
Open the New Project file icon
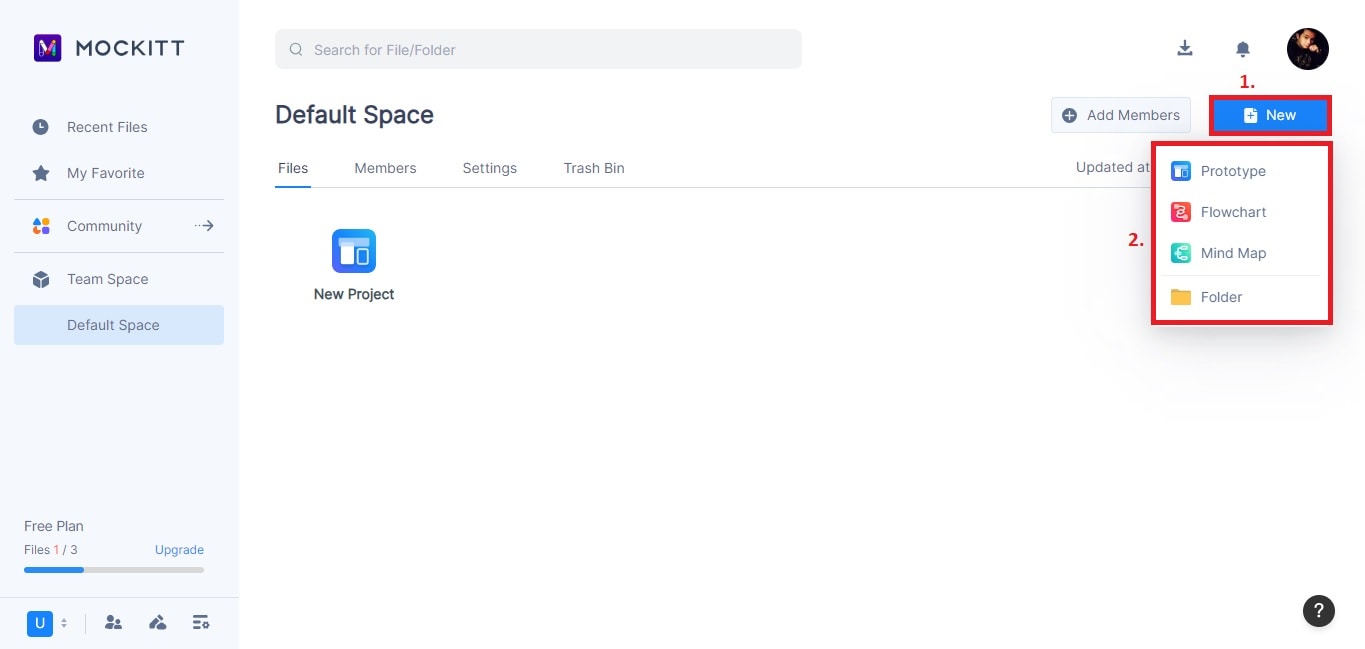(x=354, y=251)
